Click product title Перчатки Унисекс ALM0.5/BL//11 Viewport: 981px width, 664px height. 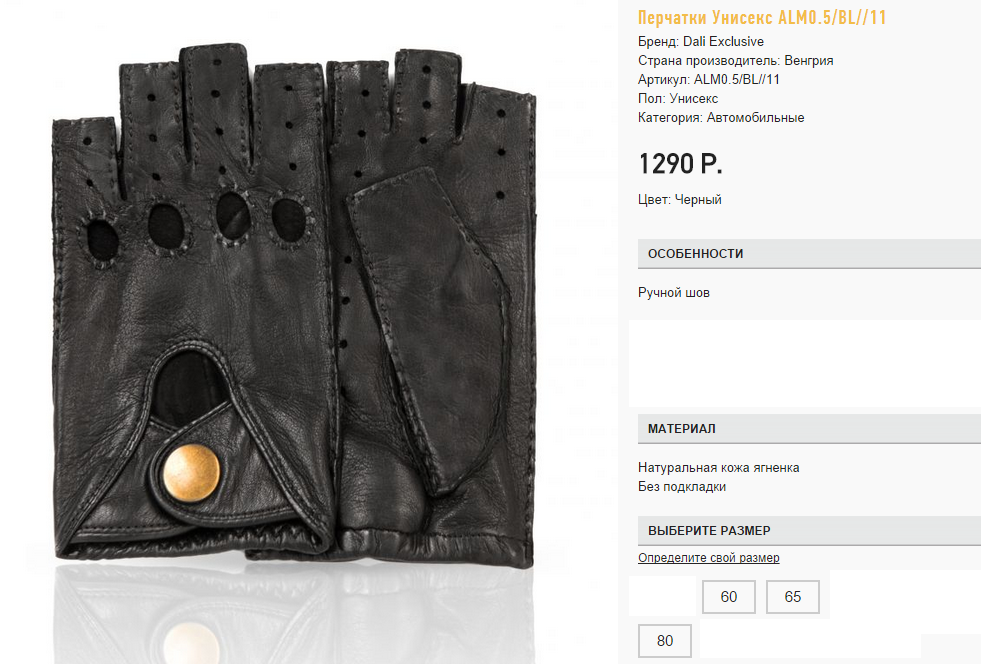[x=762, y=18]
